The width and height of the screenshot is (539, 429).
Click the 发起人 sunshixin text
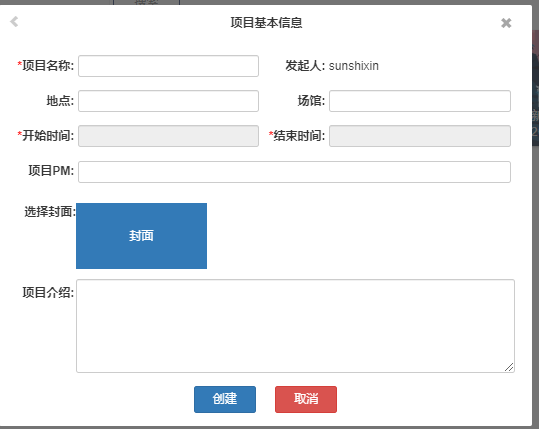(332, 66)
